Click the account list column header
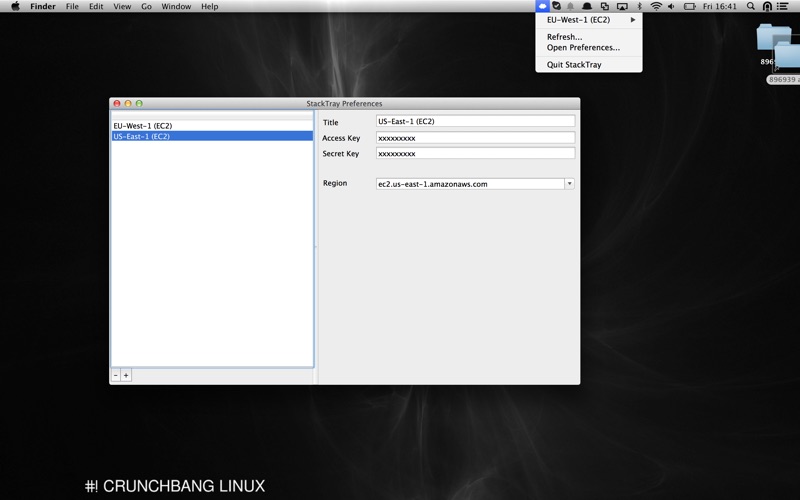800x500 pixels. pyautogui.click(x=212, y=116)
